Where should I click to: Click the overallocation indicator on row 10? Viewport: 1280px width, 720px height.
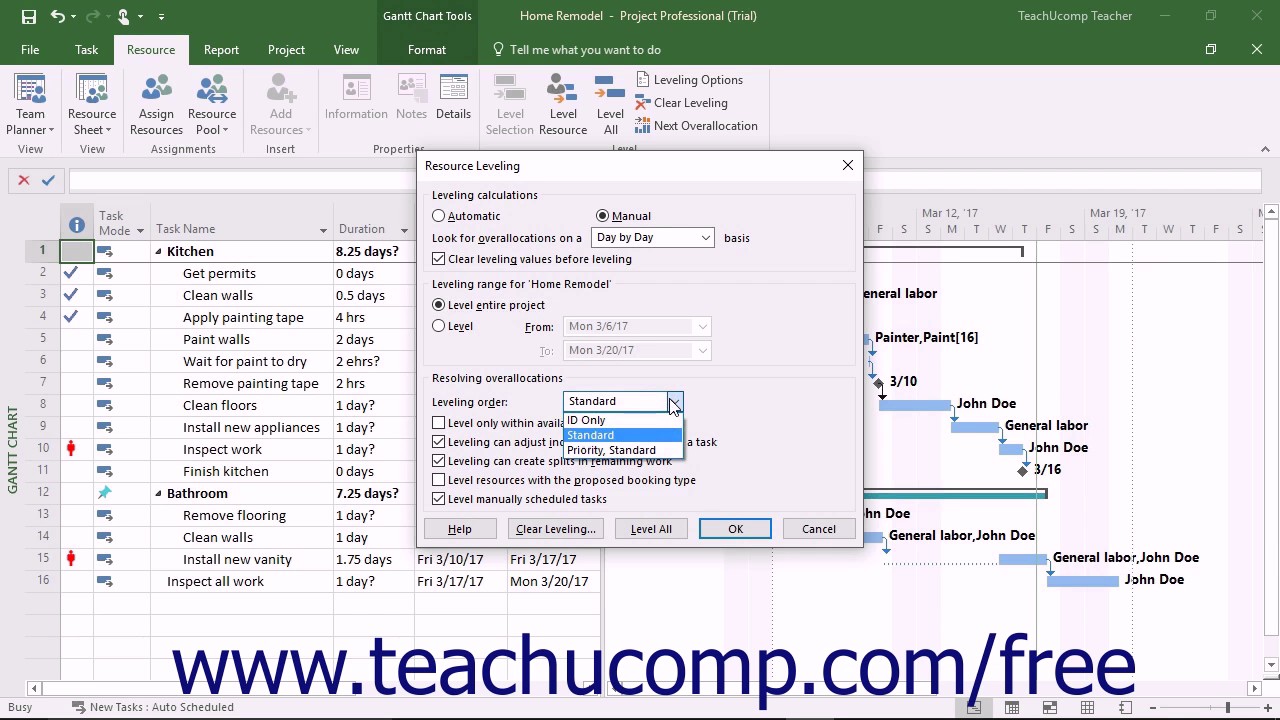tap(71, 449)
